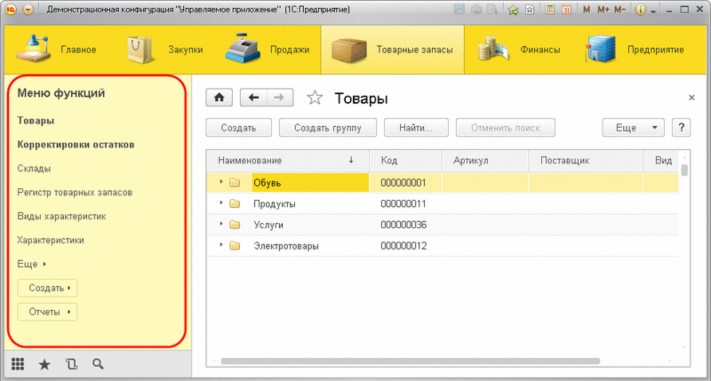
Task: Click the desk lamp icon for Главное
Action: 34,48
